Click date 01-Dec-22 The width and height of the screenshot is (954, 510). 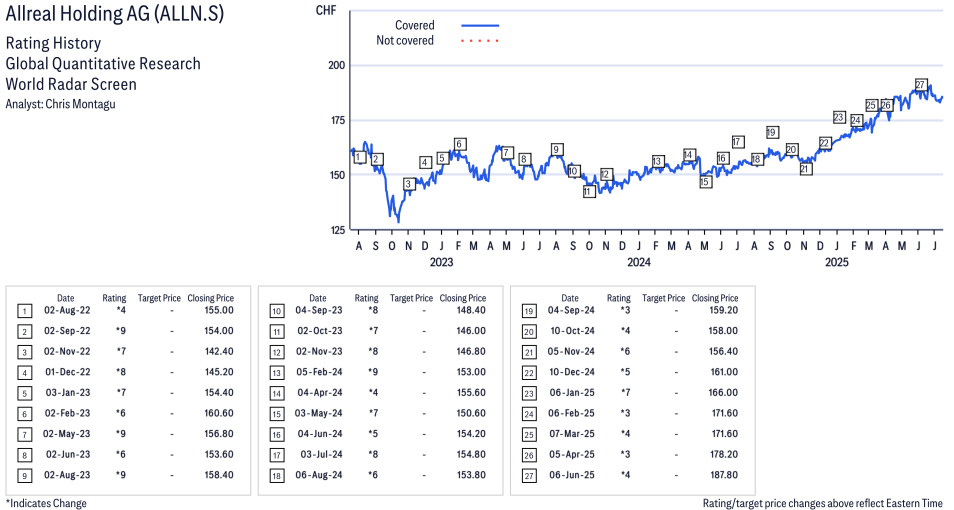(68, 372)
